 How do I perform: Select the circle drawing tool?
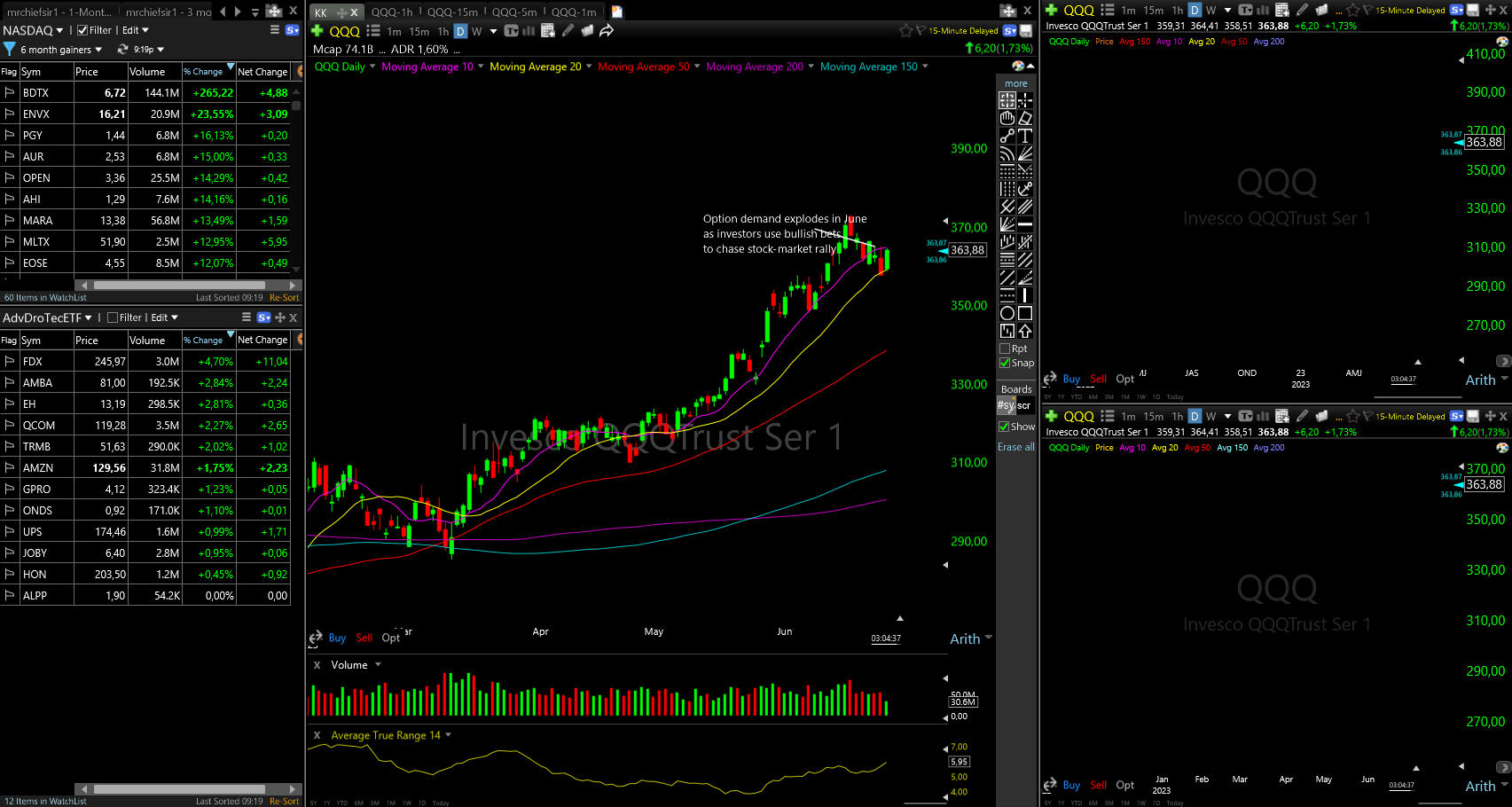click(x=1007, y=313)
